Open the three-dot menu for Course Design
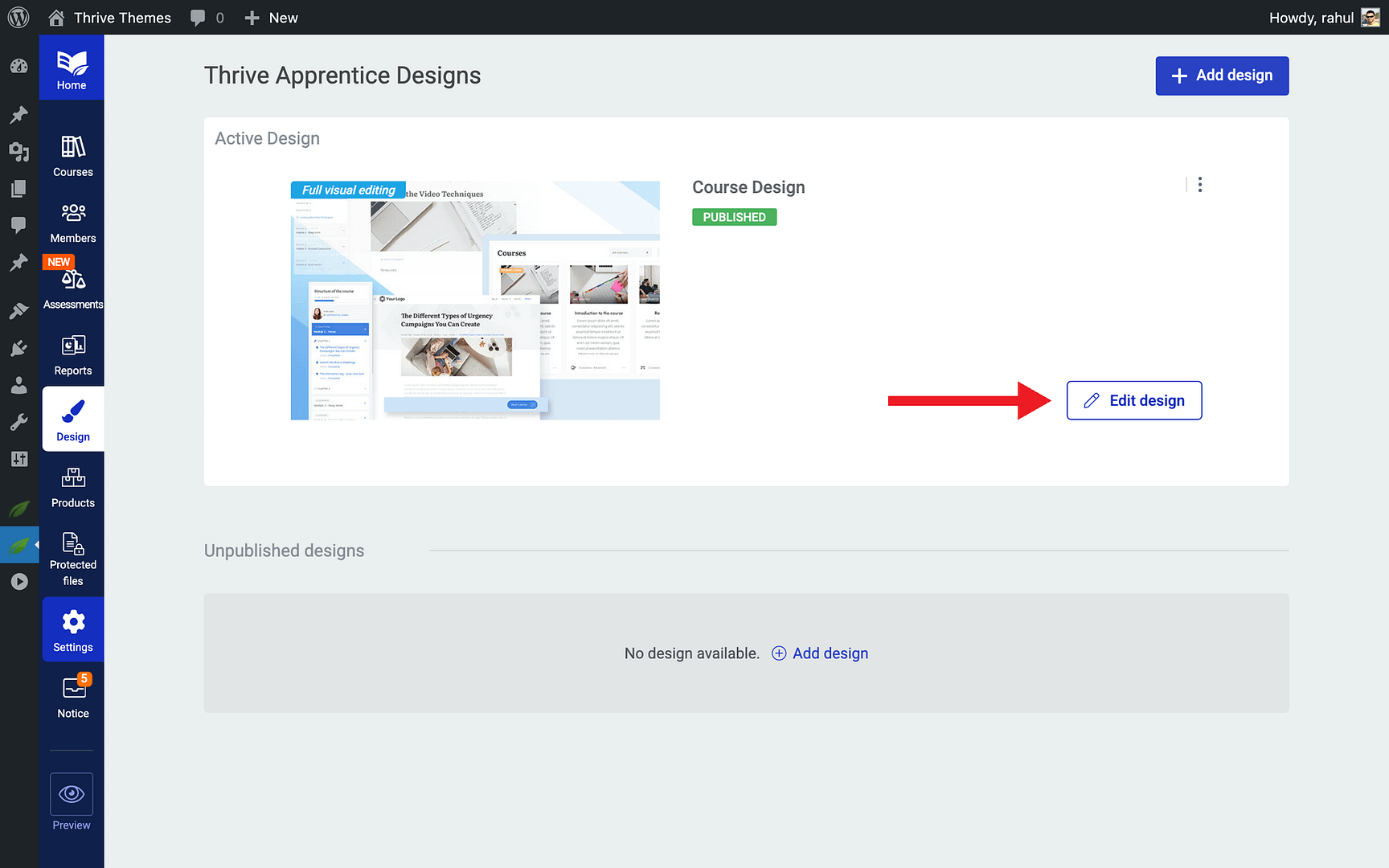Viewport: 1389px width, 868px height. pyautogui.click(x=1199, y=184)
